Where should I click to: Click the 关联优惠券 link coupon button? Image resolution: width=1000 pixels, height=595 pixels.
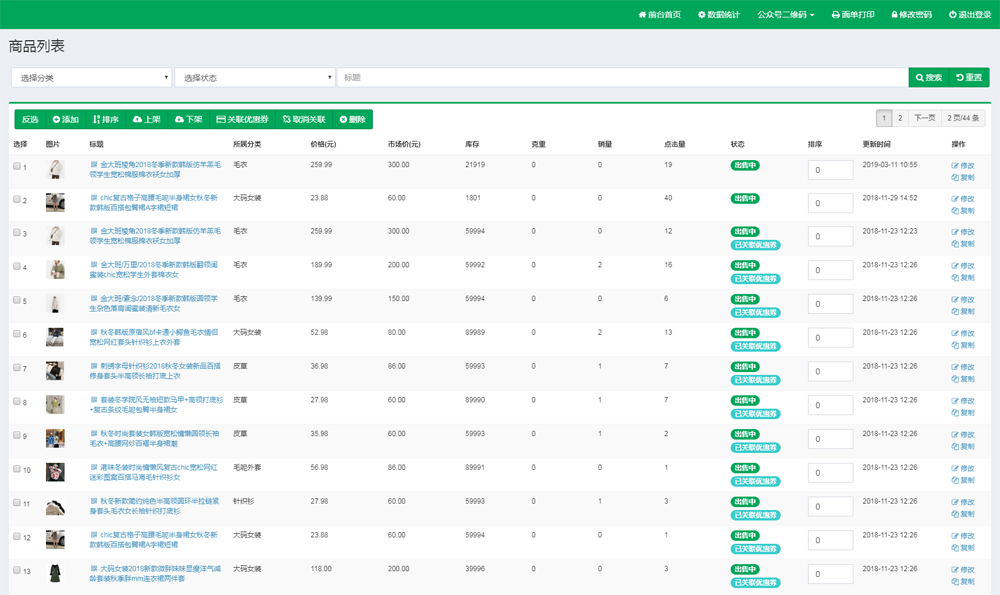pos(242,119)
